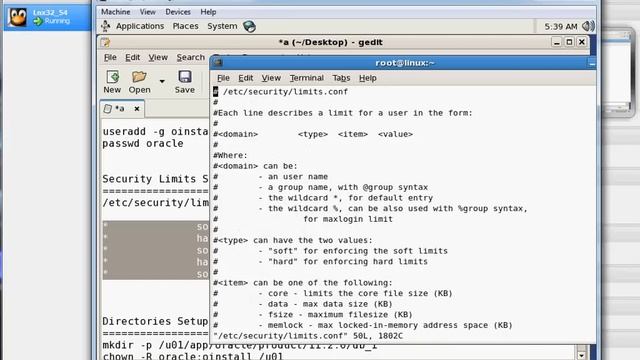This screenshot has height=360, width=640.
Task: Expand the Open recent files dropdown arrow
Action: (162, 81)
